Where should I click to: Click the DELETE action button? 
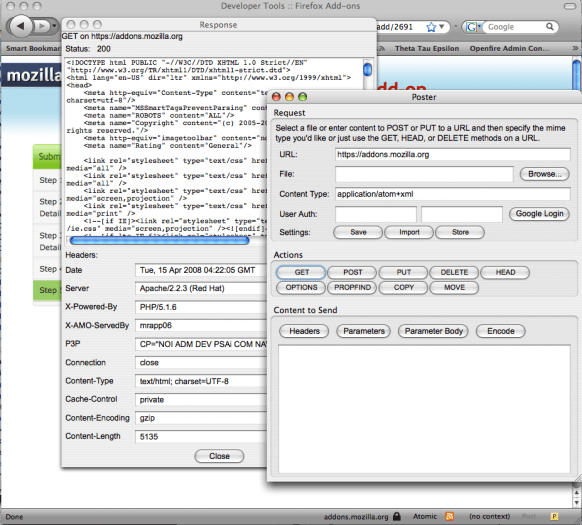coord(454,272)
